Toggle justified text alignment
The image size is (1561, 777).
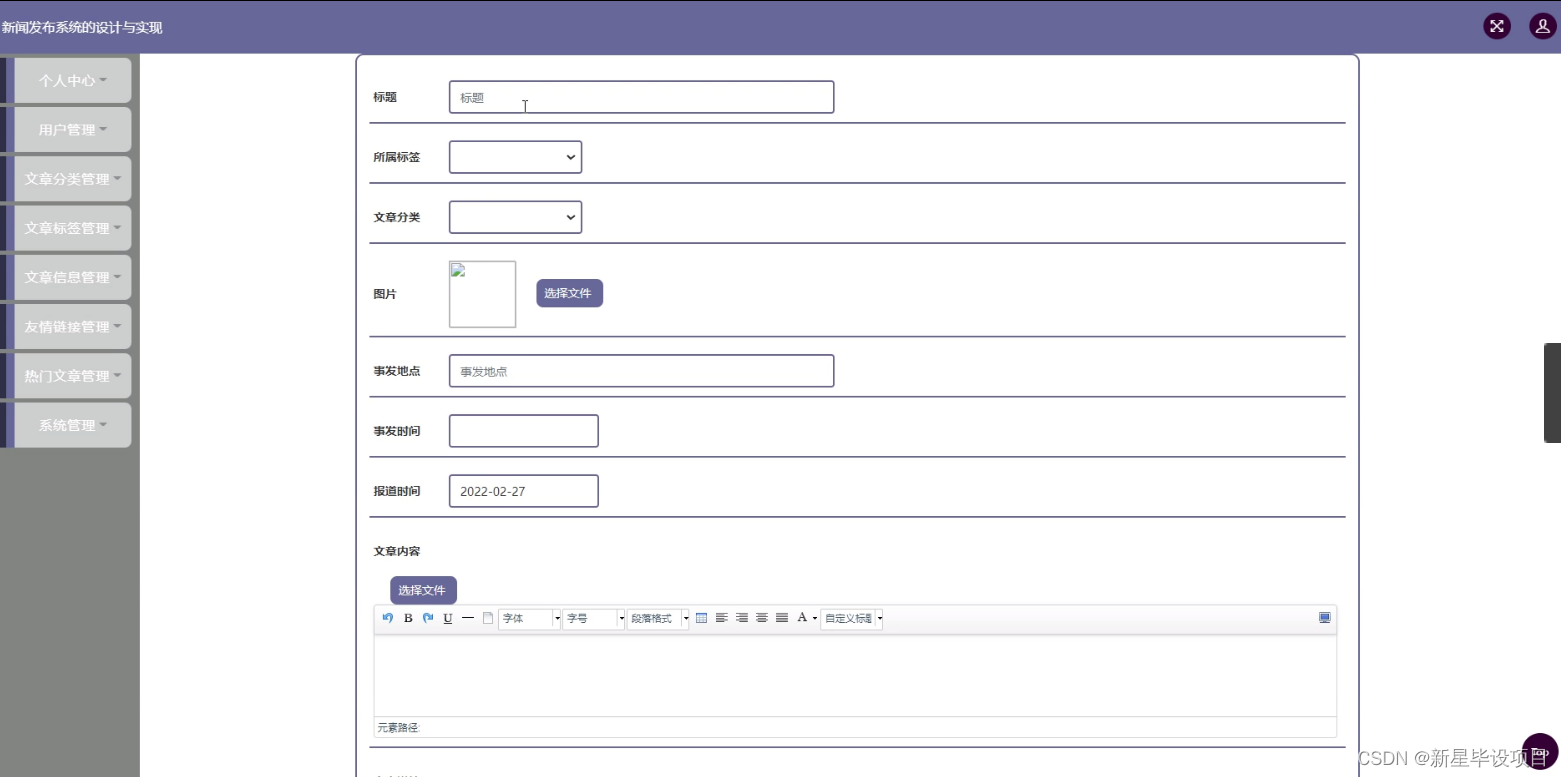[781, 618]
